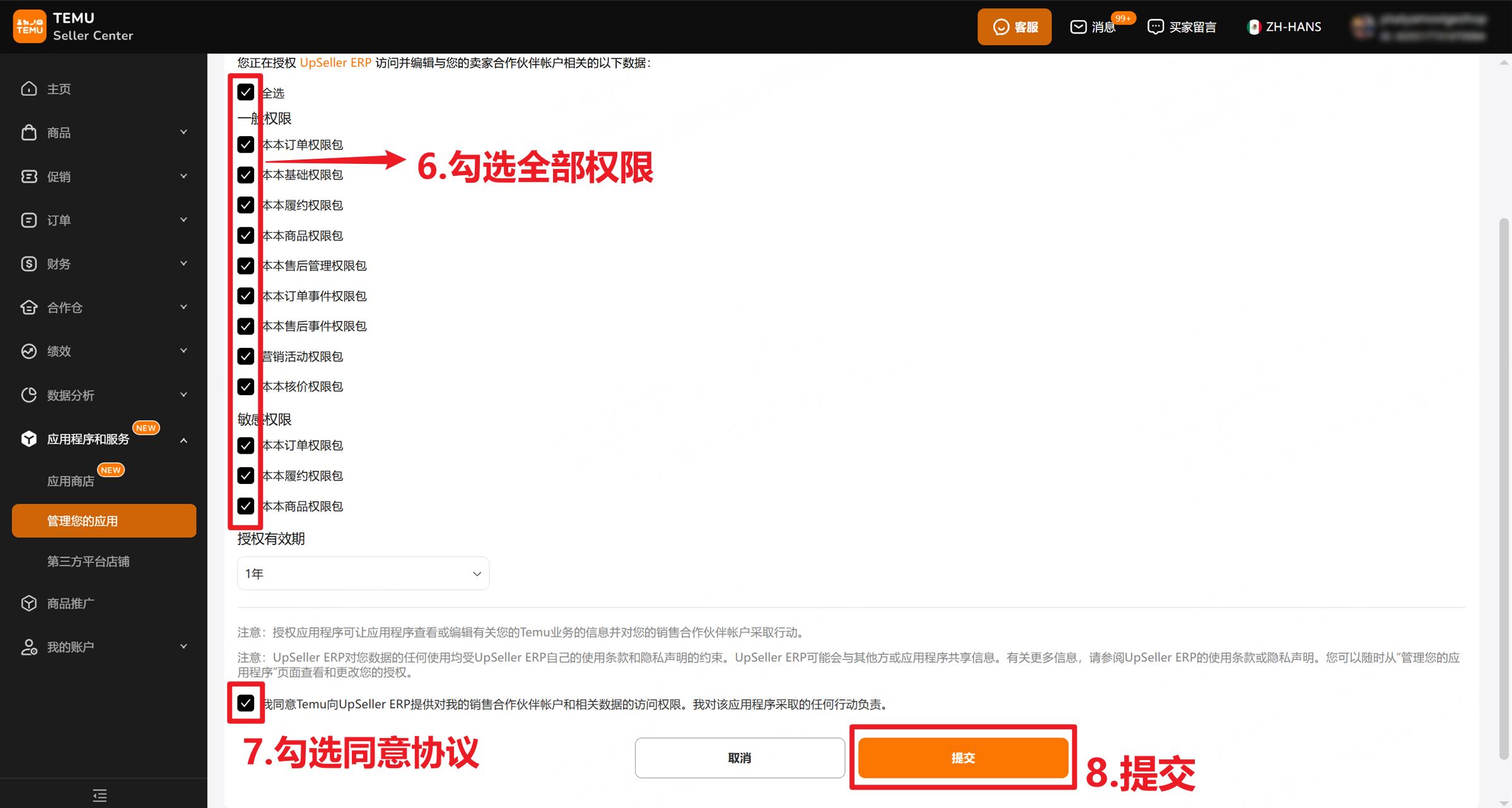Expand the 订单 sidebar menu chevron
This screenshot has height=808, width=1512.
click(x=183, y=220)
